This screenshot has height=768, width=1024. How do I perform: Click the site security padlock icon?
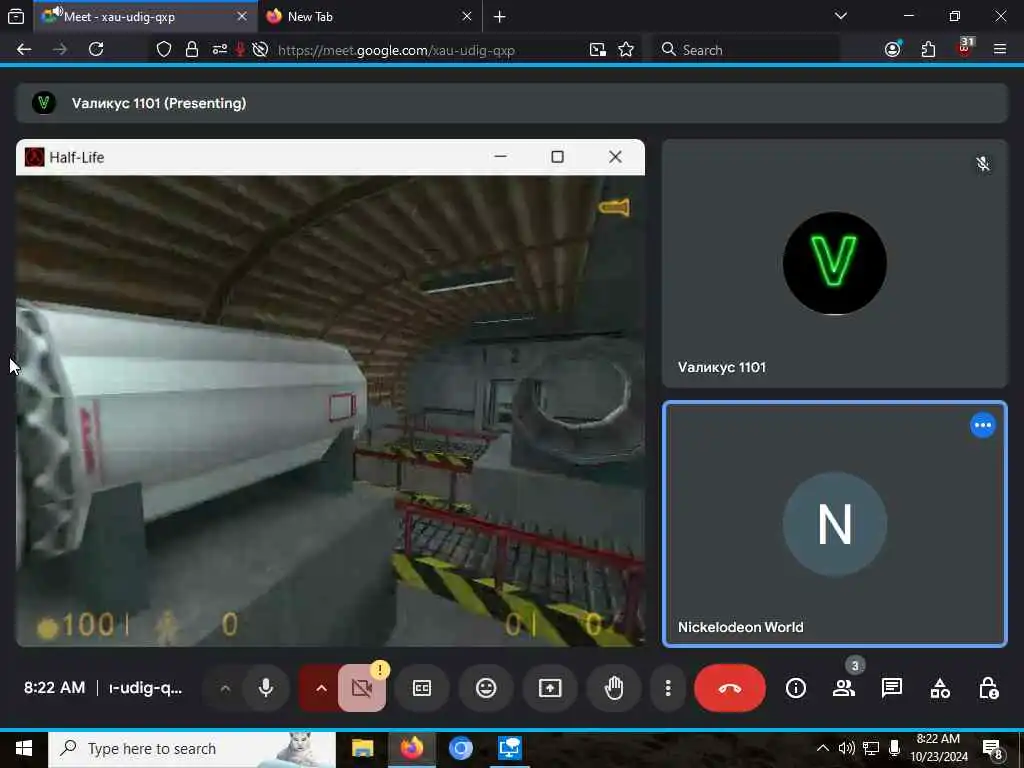191,50
